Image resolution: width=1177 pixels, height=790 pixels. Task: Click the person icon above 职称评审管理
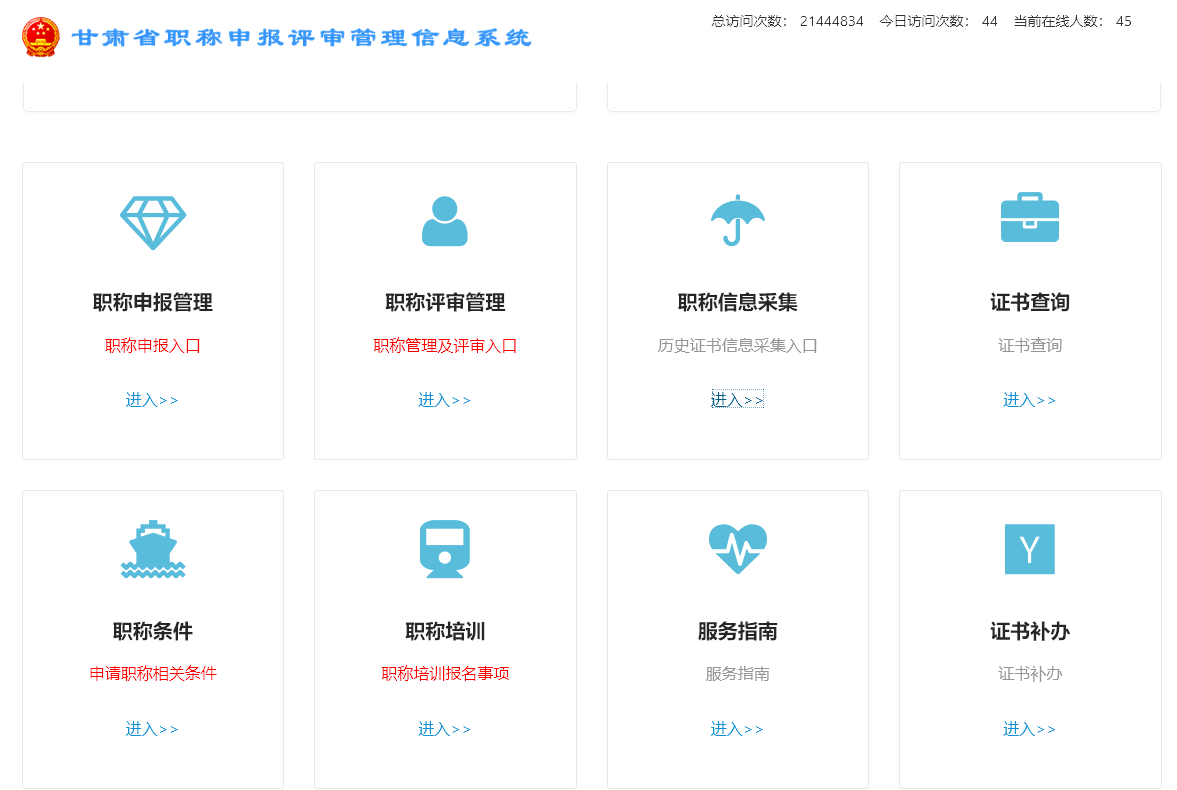(444, 219)
